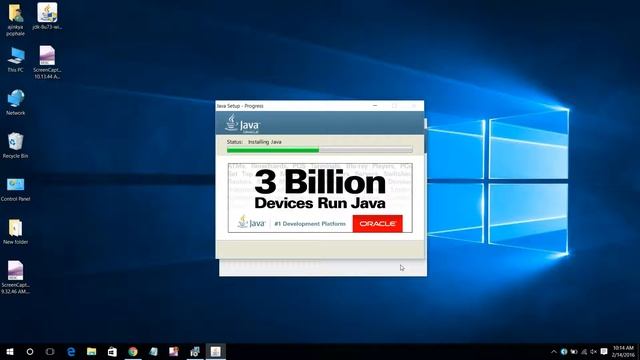Open the ajinkya pophale user folder icon
The height and width of the screenshot is (360, 640).
point(16,19)
